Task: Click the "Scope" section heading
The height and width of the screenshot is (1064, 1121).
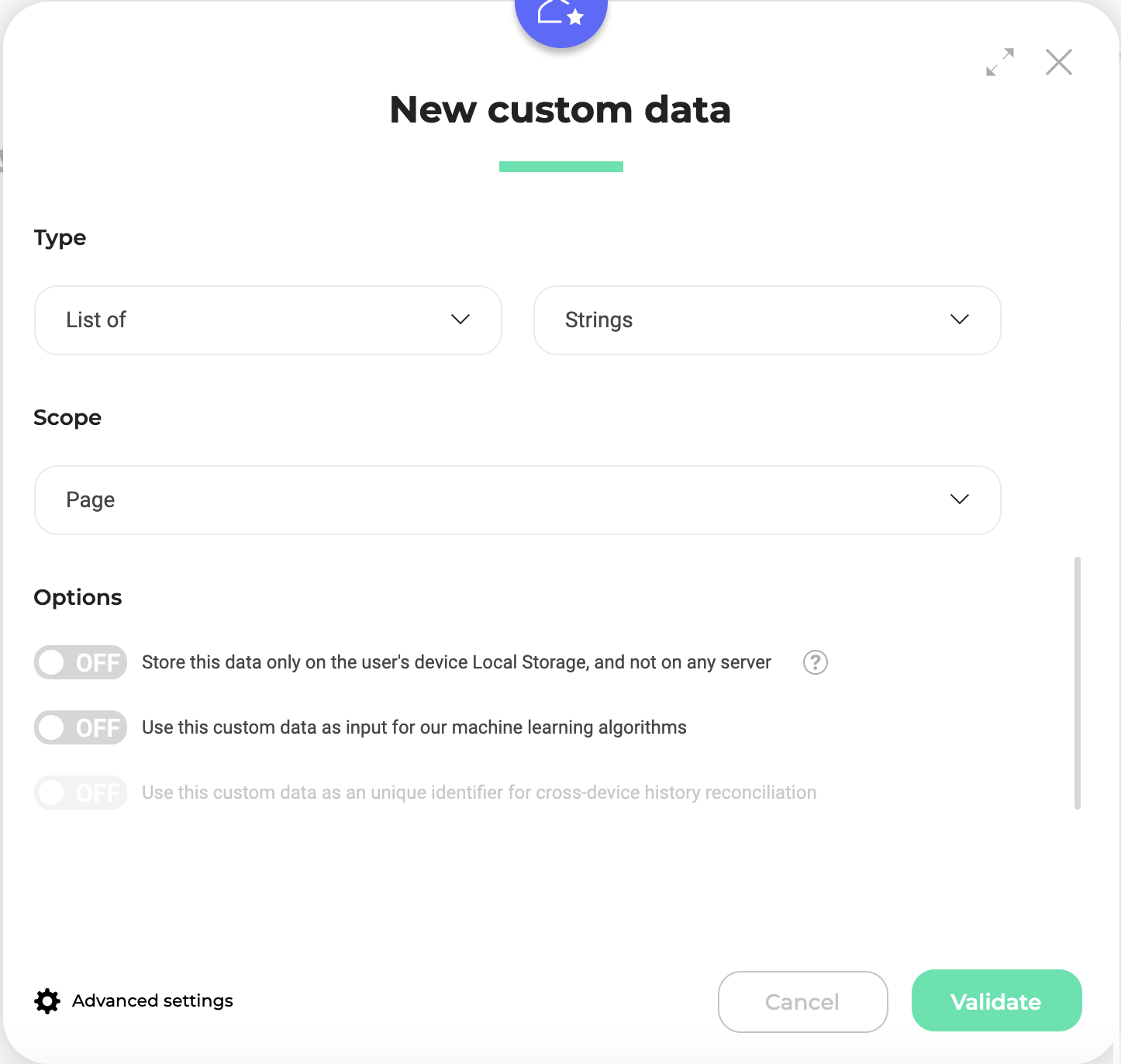Action: (67, 417)
